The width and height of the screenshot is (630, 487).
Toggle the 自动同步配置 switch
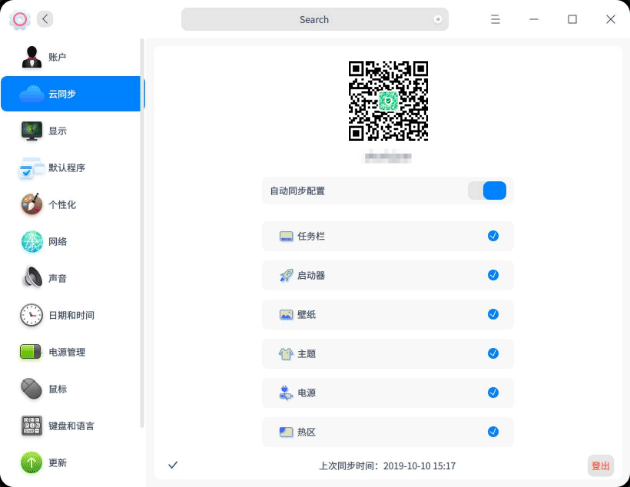(x=487, y=190)
